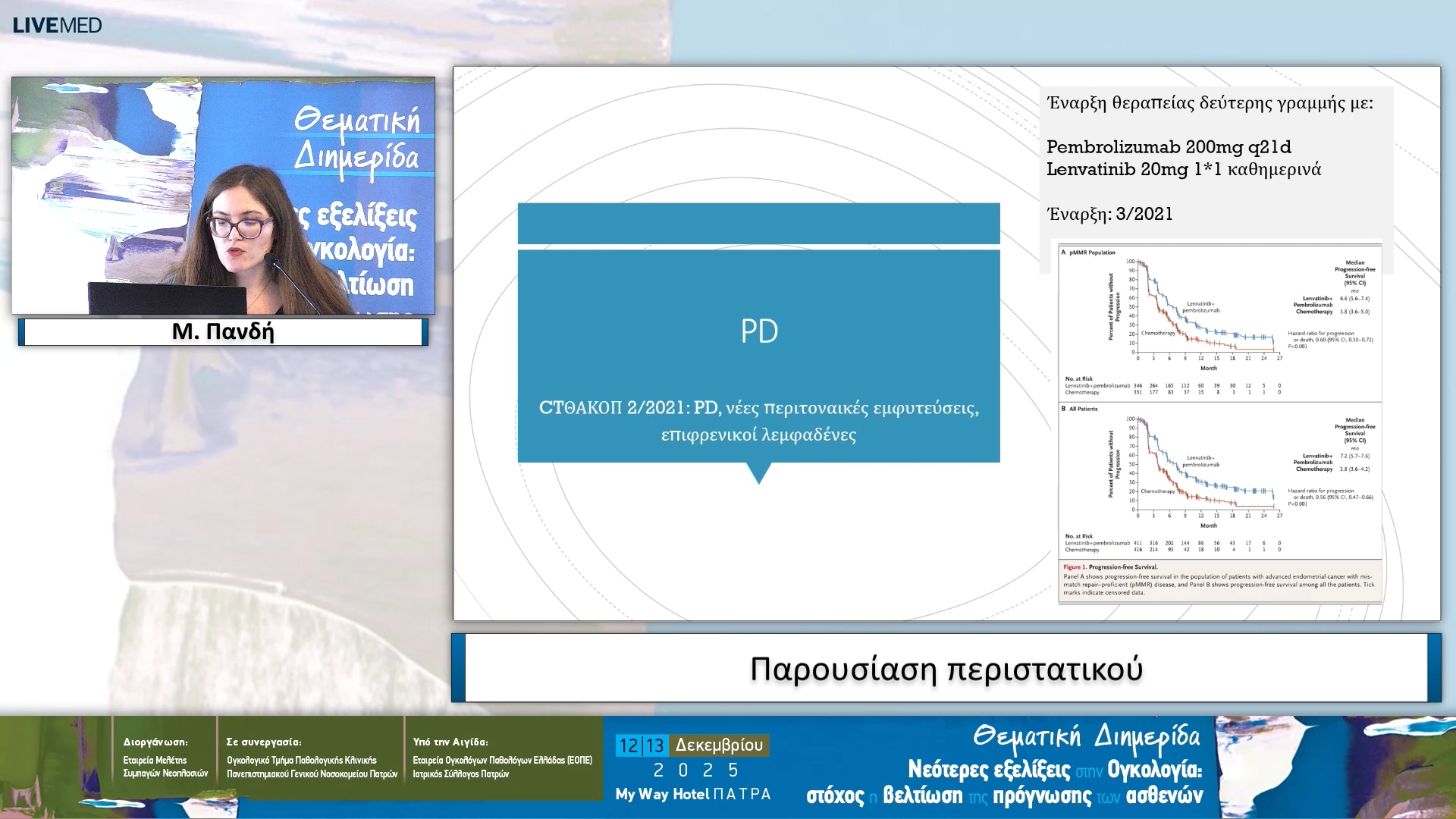Click the empty blue title bar above PD box
Screen dimensions: 1456x819
tap(758, 224)
